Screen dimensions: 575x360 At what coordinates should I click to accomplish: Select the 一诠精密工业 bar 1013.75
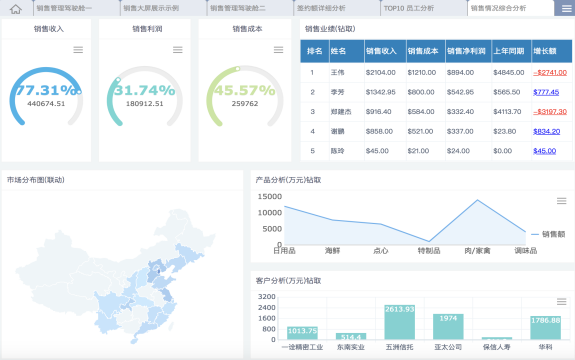303,333
